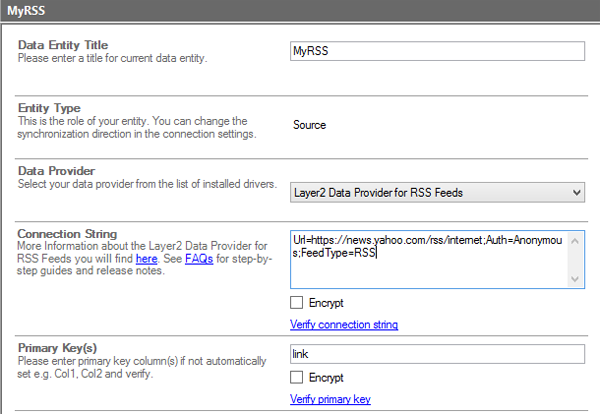
Task: Select the "Source" entity type value text
Action: point(309,125)
